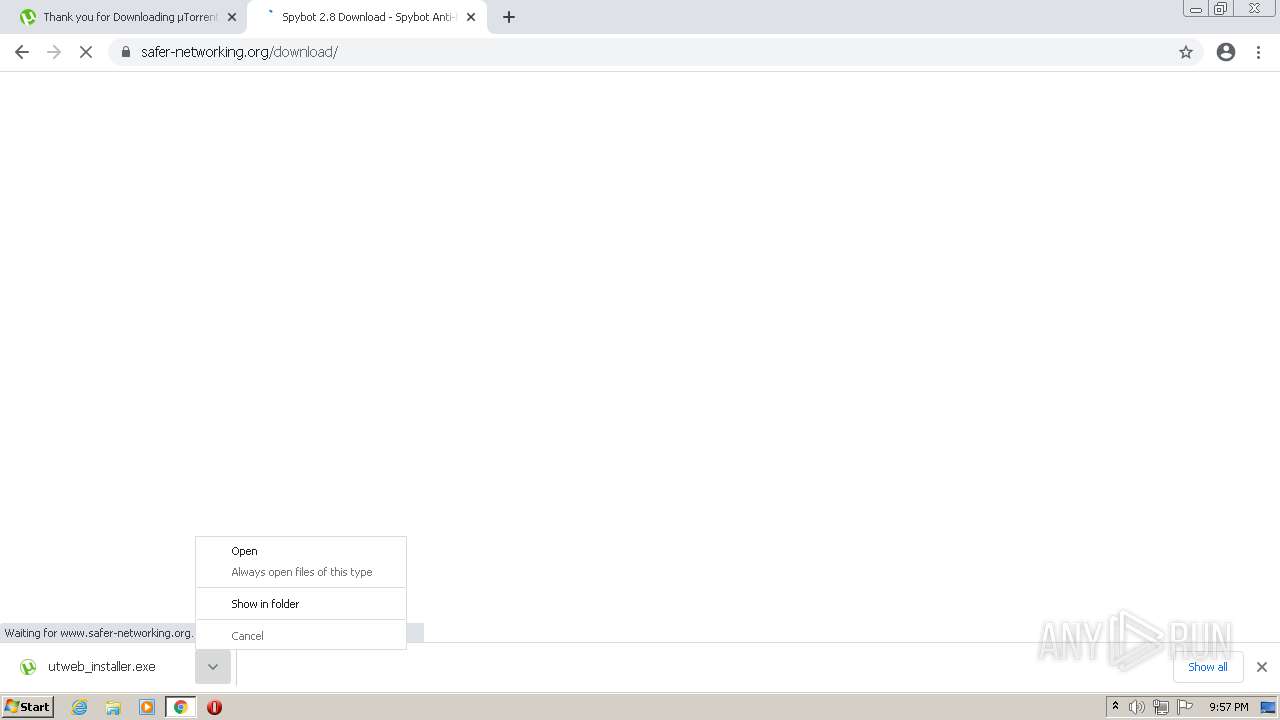Stop loading the page

tap(86, 52)
